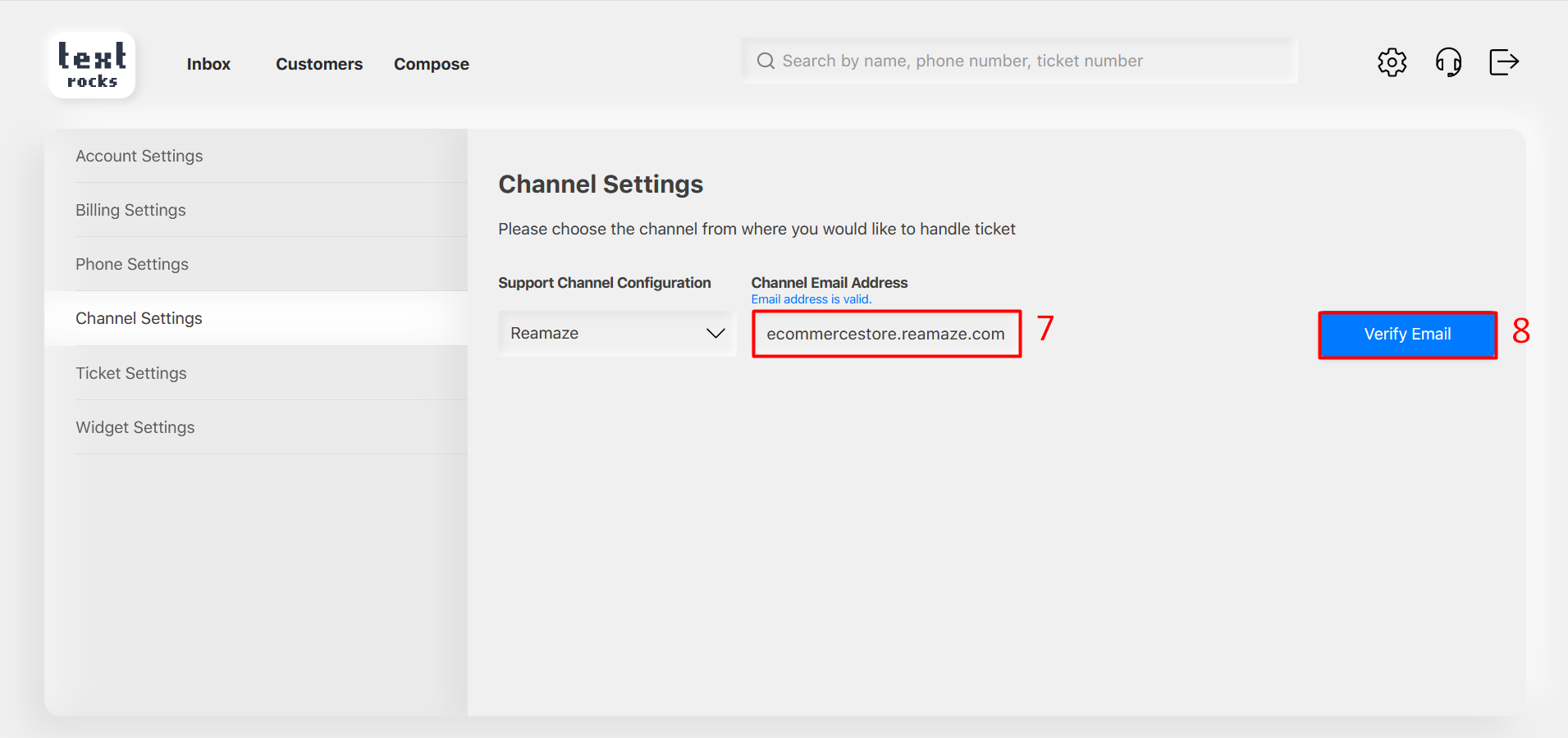Focus the Channel Email Address field
Screen dimensions: 1568x738
coord(885,334)
